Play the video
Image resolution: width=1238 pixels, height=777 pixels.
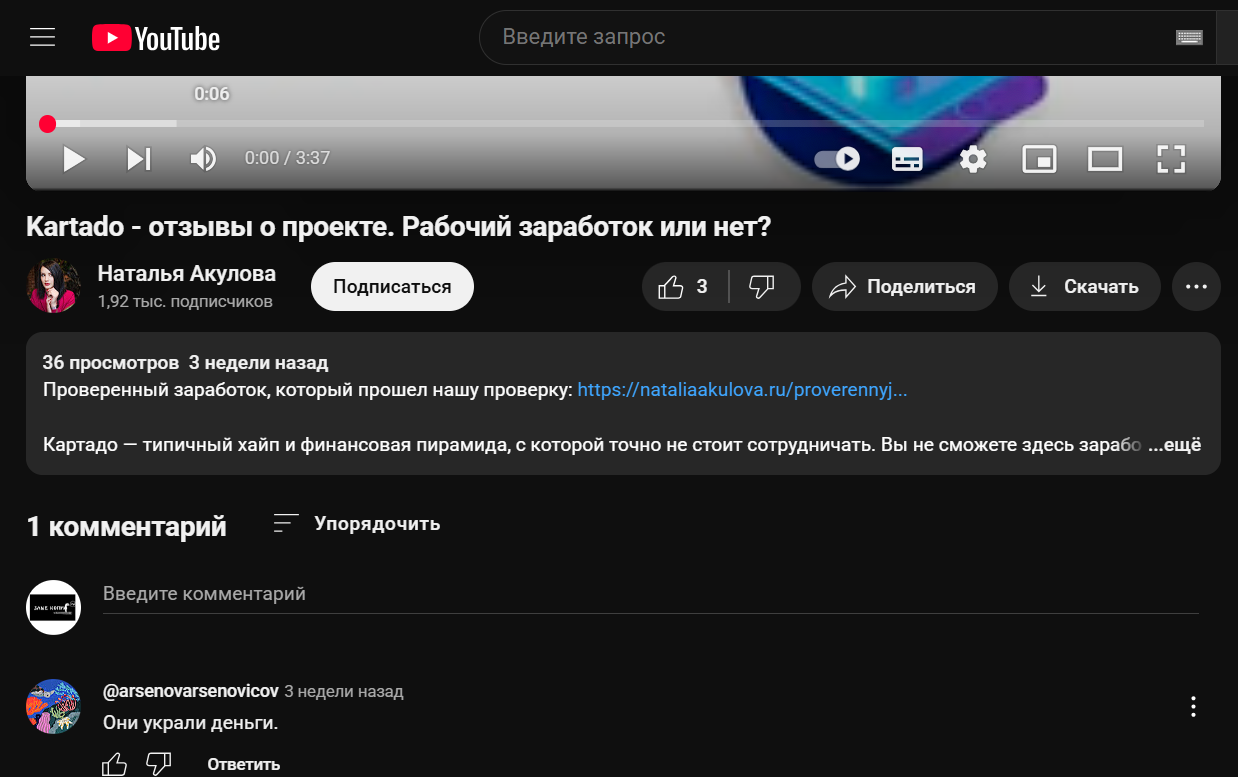pyautogui.click(x=73, y=159)
